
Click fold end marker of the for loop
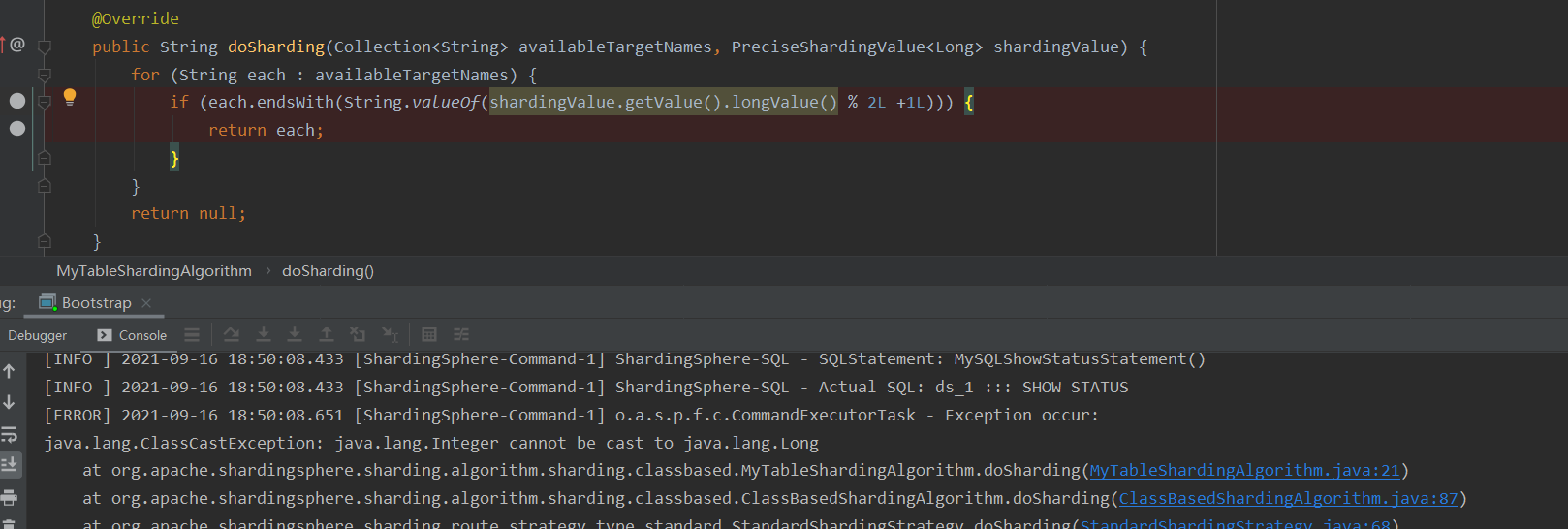(44, 185)
